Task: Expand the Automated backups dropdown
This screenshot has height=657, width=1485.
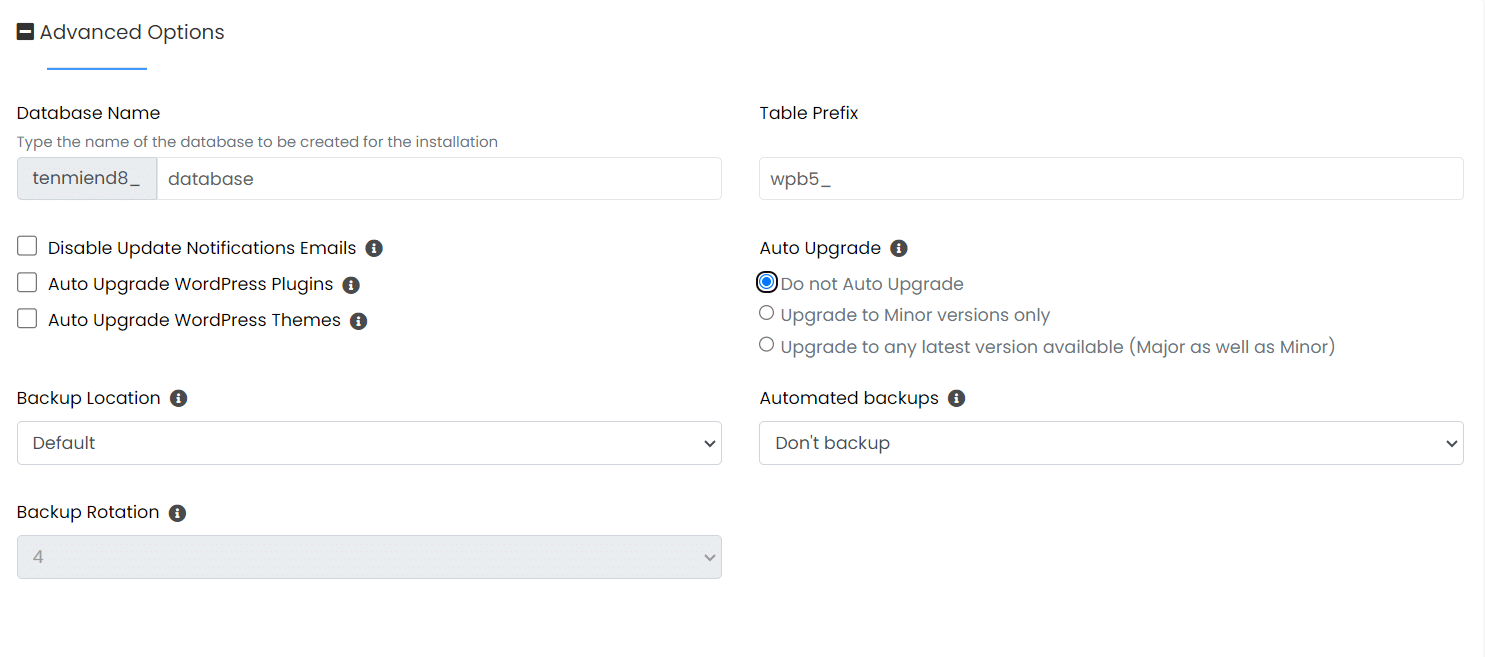Action: (1111, 443)
